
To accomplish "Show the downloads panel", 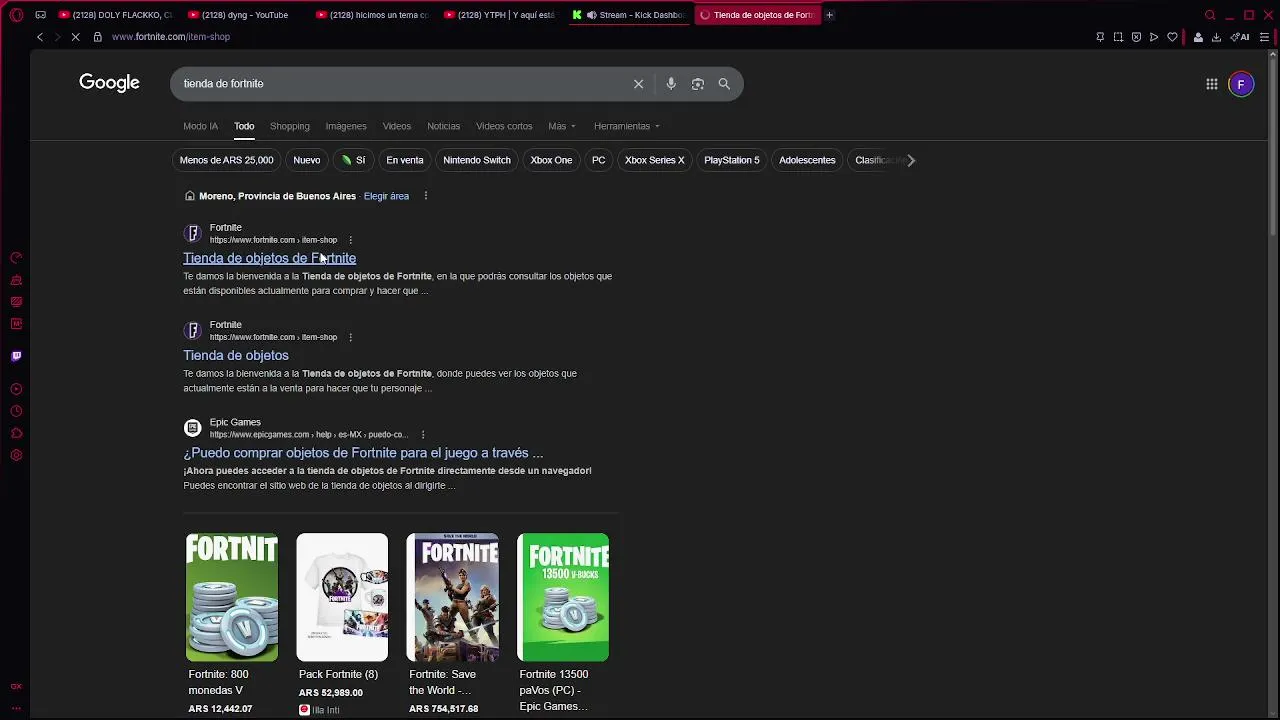I will (x=1216, y=37).
